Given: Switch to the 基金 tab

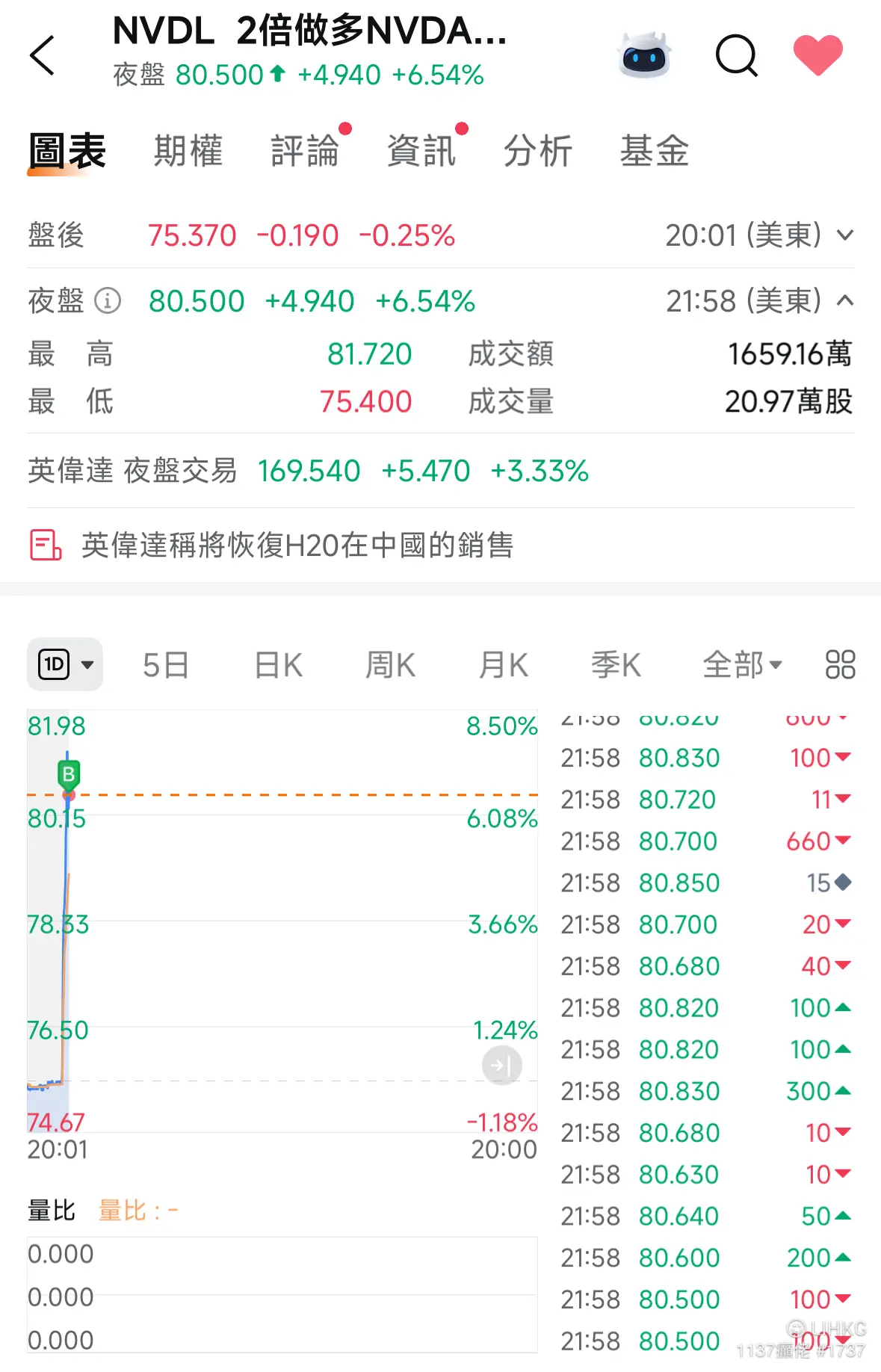Looking at the screenshot, I should click(655, 151).
